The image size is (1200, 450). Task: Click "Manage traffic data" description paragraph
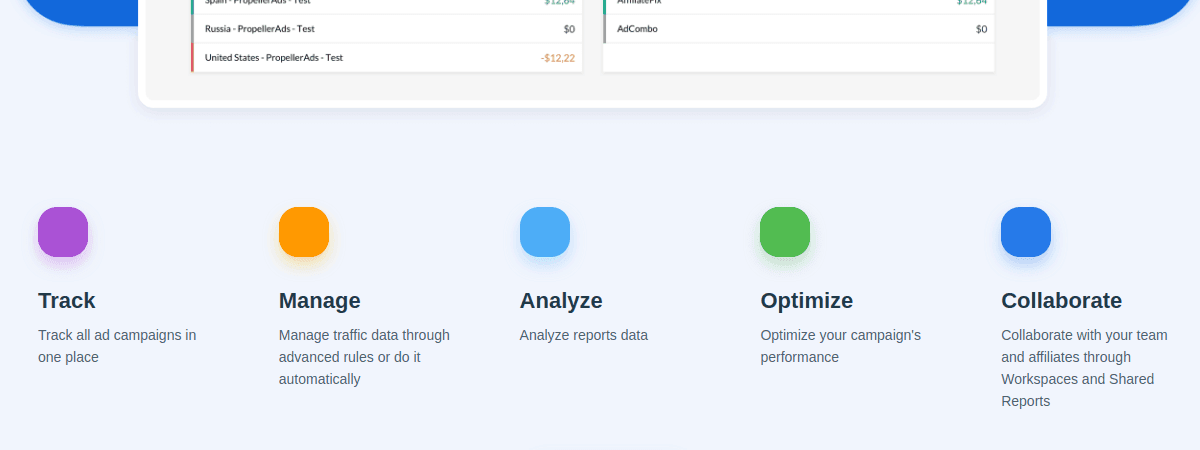(364, 357)
